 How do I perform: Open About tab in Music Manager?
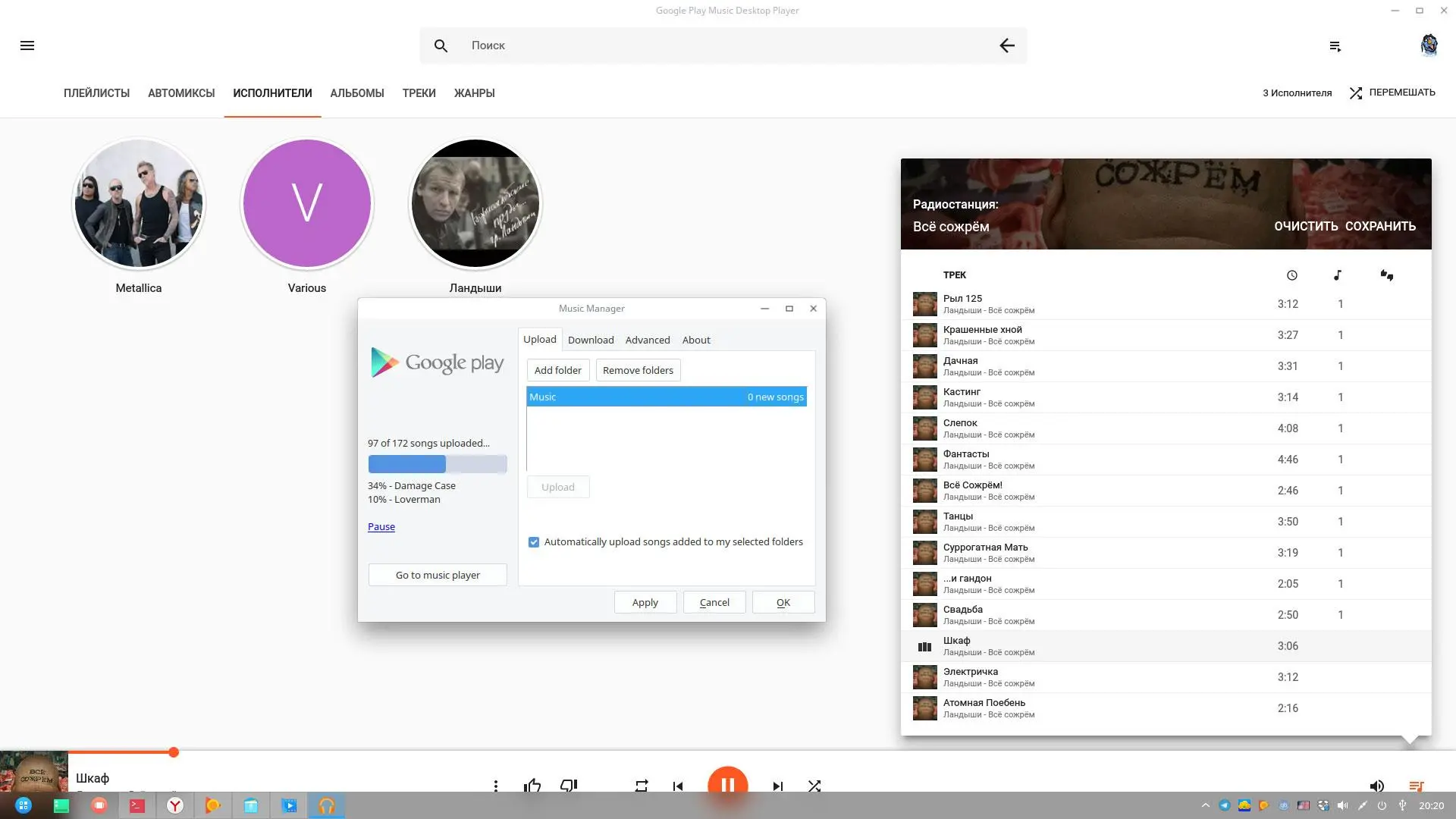pyautogui.click(x=696, y=340)
